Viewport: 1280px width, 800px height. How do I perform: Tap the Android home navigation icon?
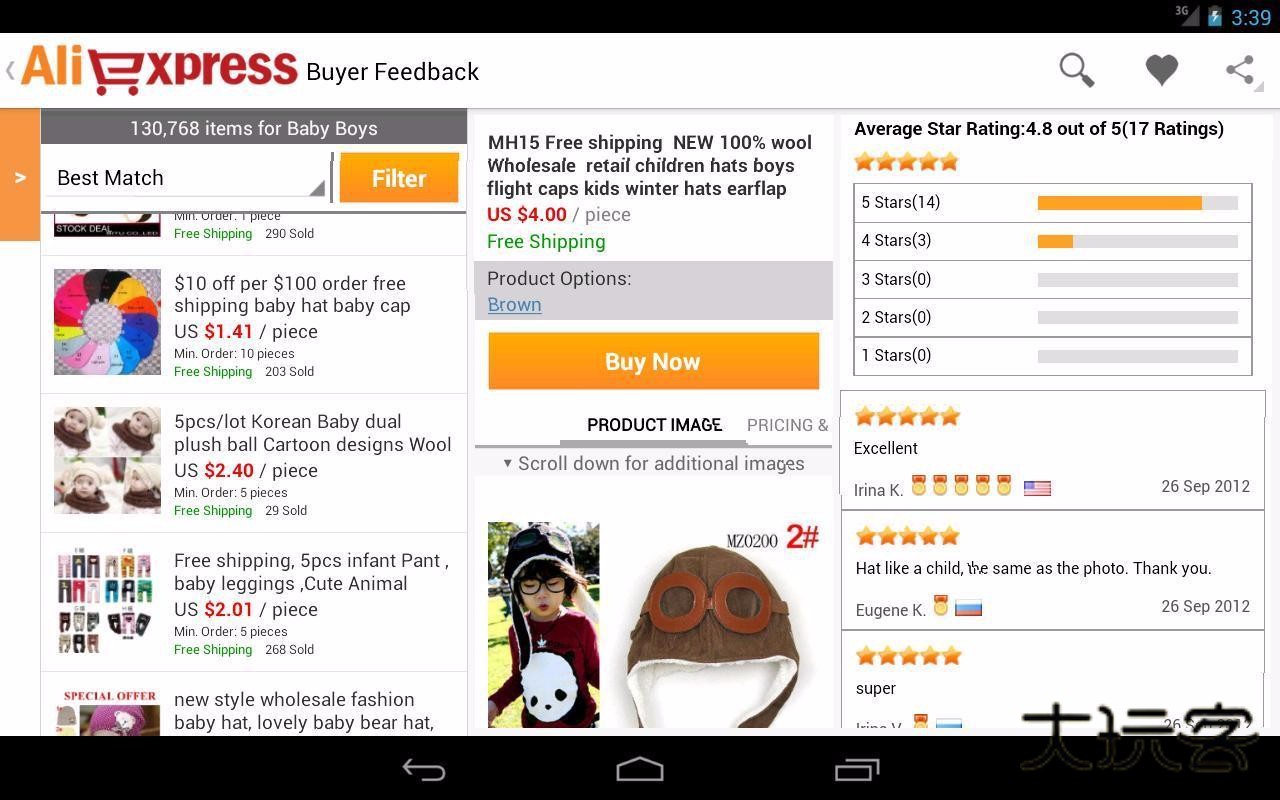pyautogui.click(x=640, y=769)
